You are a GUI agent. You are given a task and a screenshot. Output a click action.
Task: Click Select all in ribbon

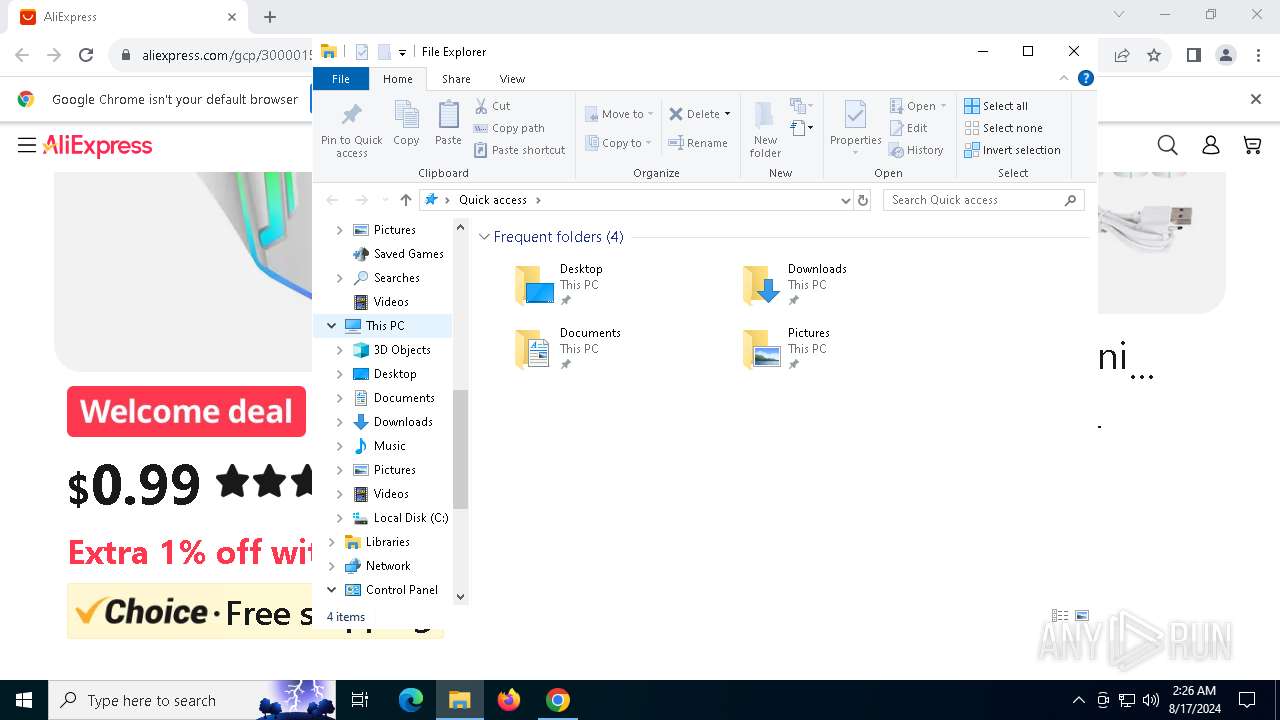[996, 106]
